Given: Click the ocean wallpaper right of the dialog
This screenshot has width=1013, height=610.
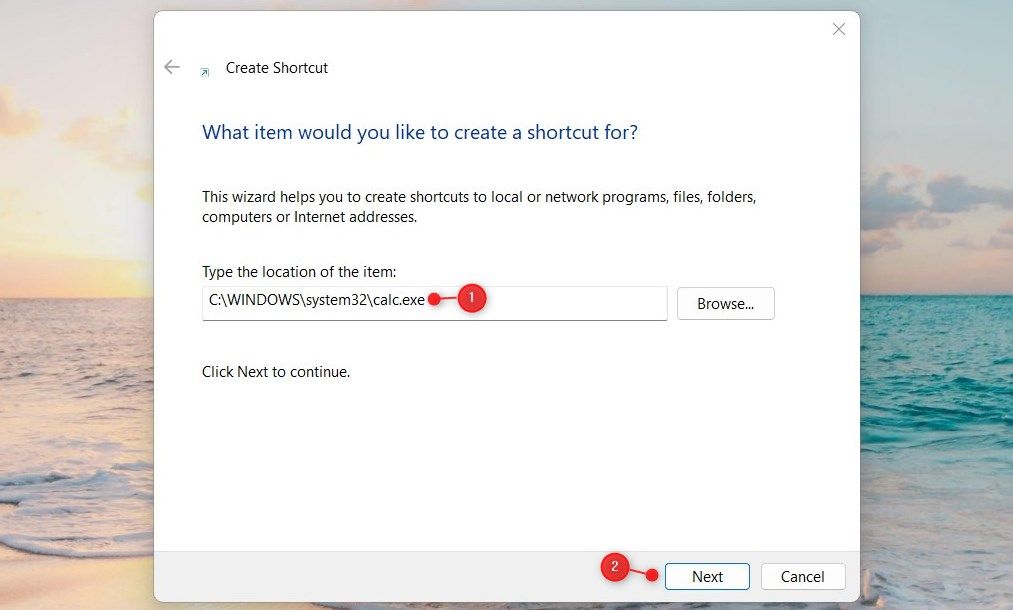Looking at the screenshot, I should click(937, 388).
